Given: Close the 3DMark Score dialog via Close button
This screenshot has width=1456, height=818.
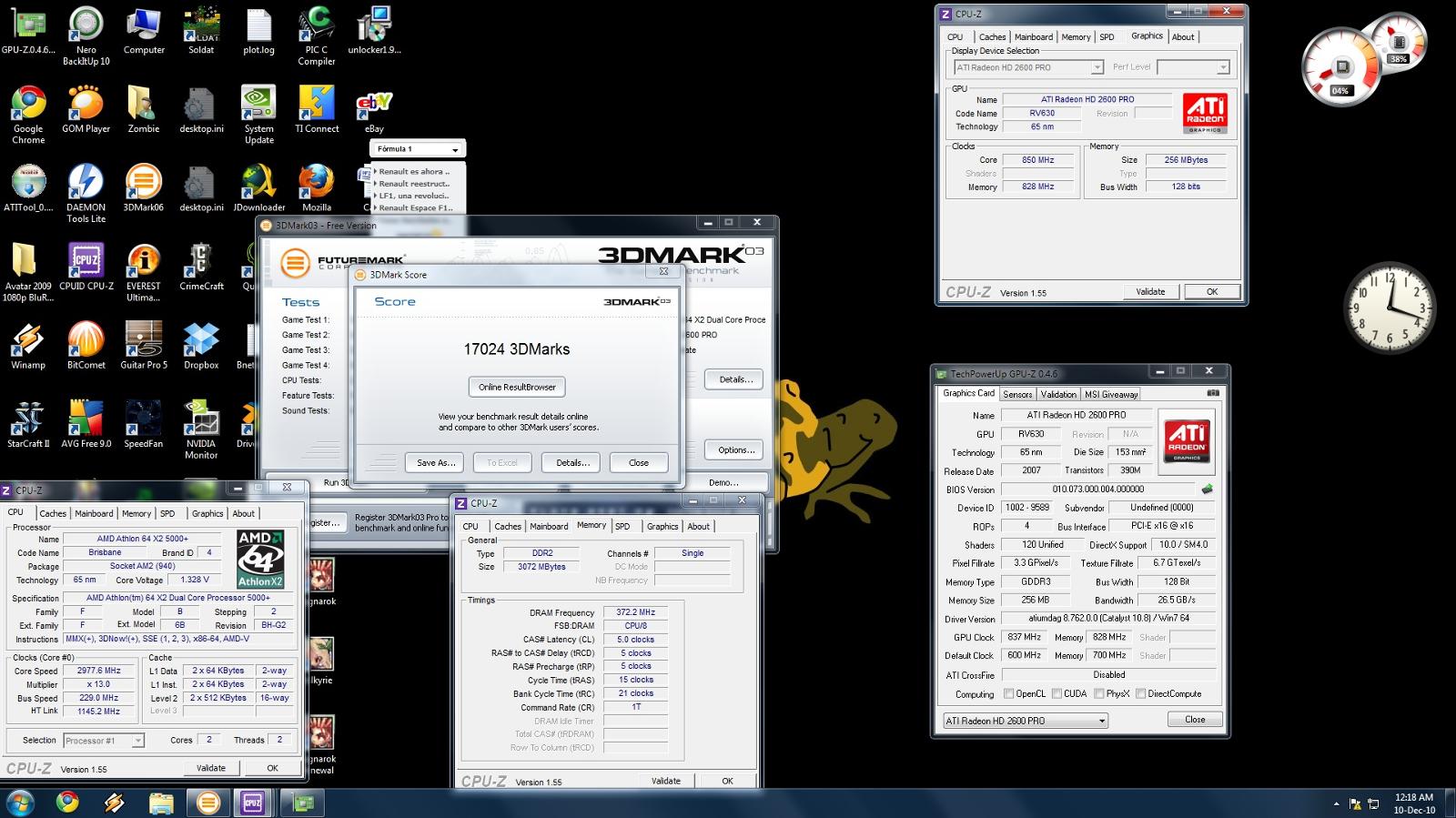Looking at the screenshot, I should coord(639,462).
